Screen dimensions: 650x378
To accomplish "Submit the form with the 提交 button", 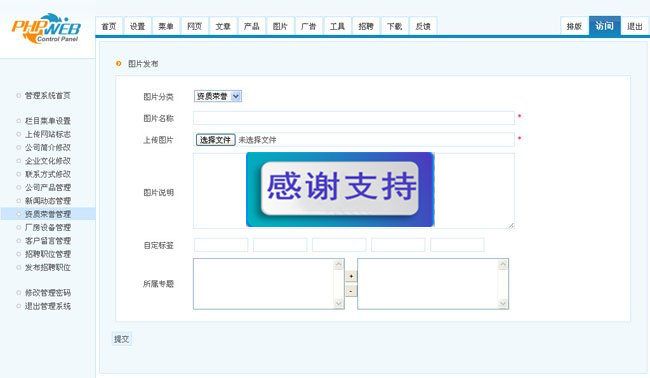I will pyautogui.click(x=121, y=339).
